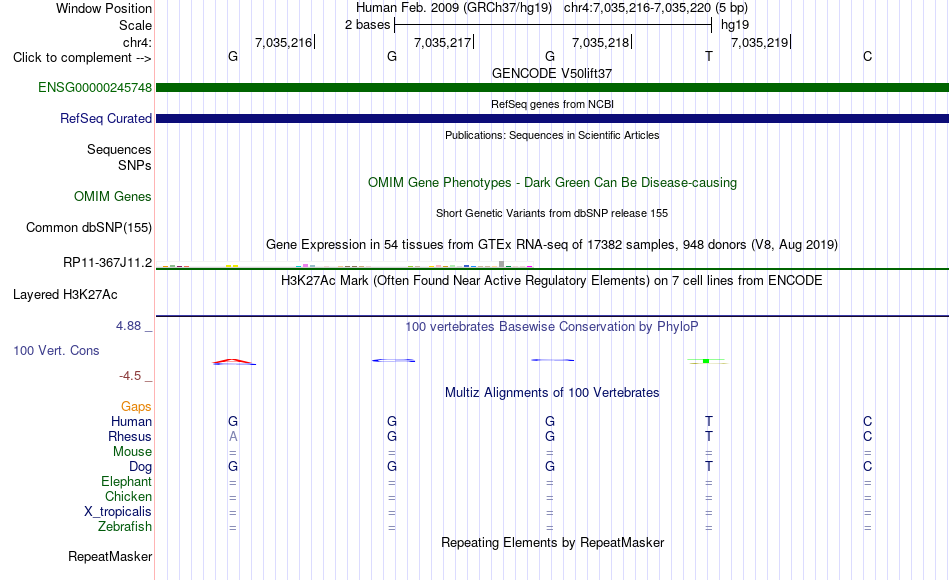Open Multiz Alignments of 100 Vertebrates title
950x580 pixels.
[552, 393]
